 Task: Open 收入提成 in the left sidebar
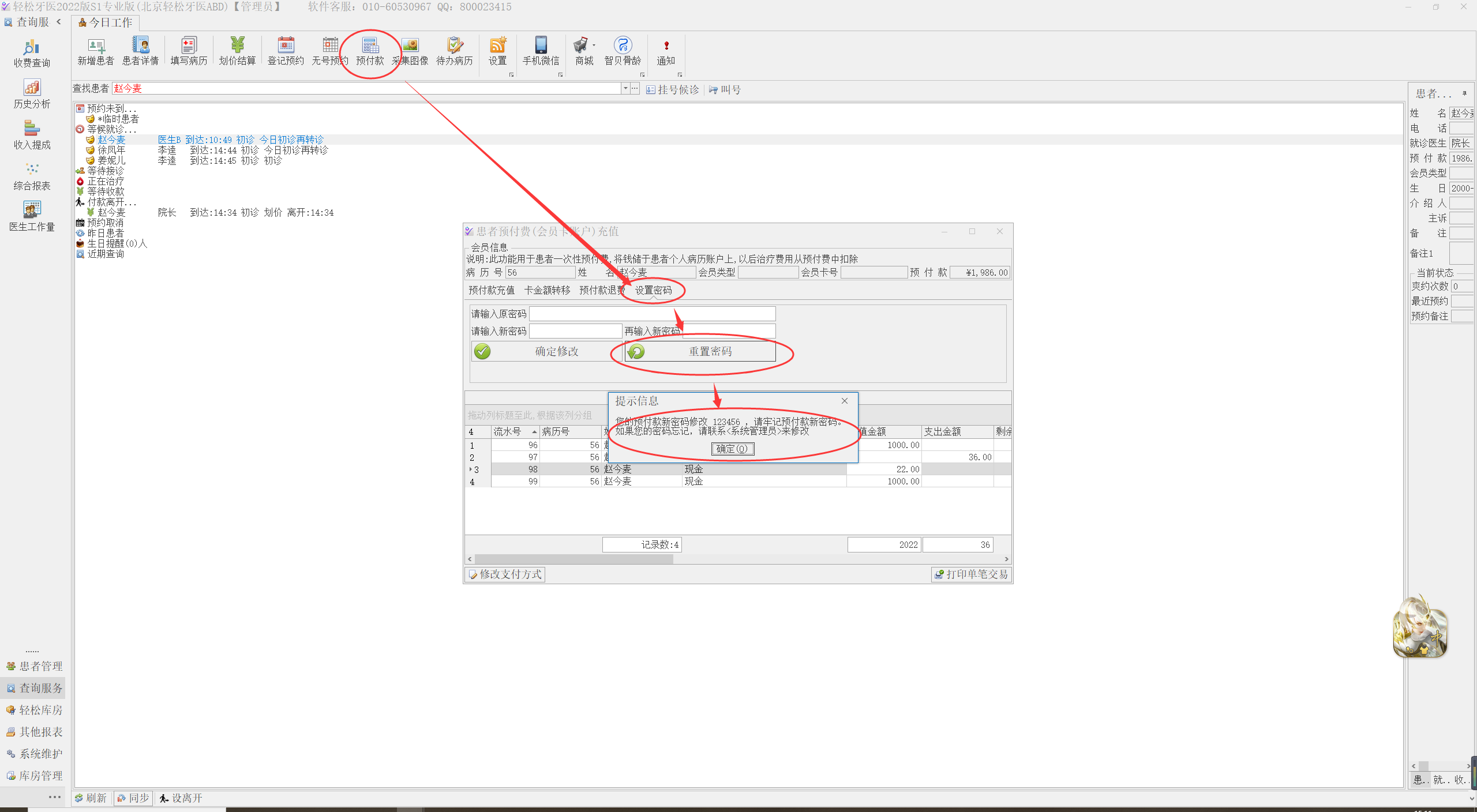pos(32,136)
